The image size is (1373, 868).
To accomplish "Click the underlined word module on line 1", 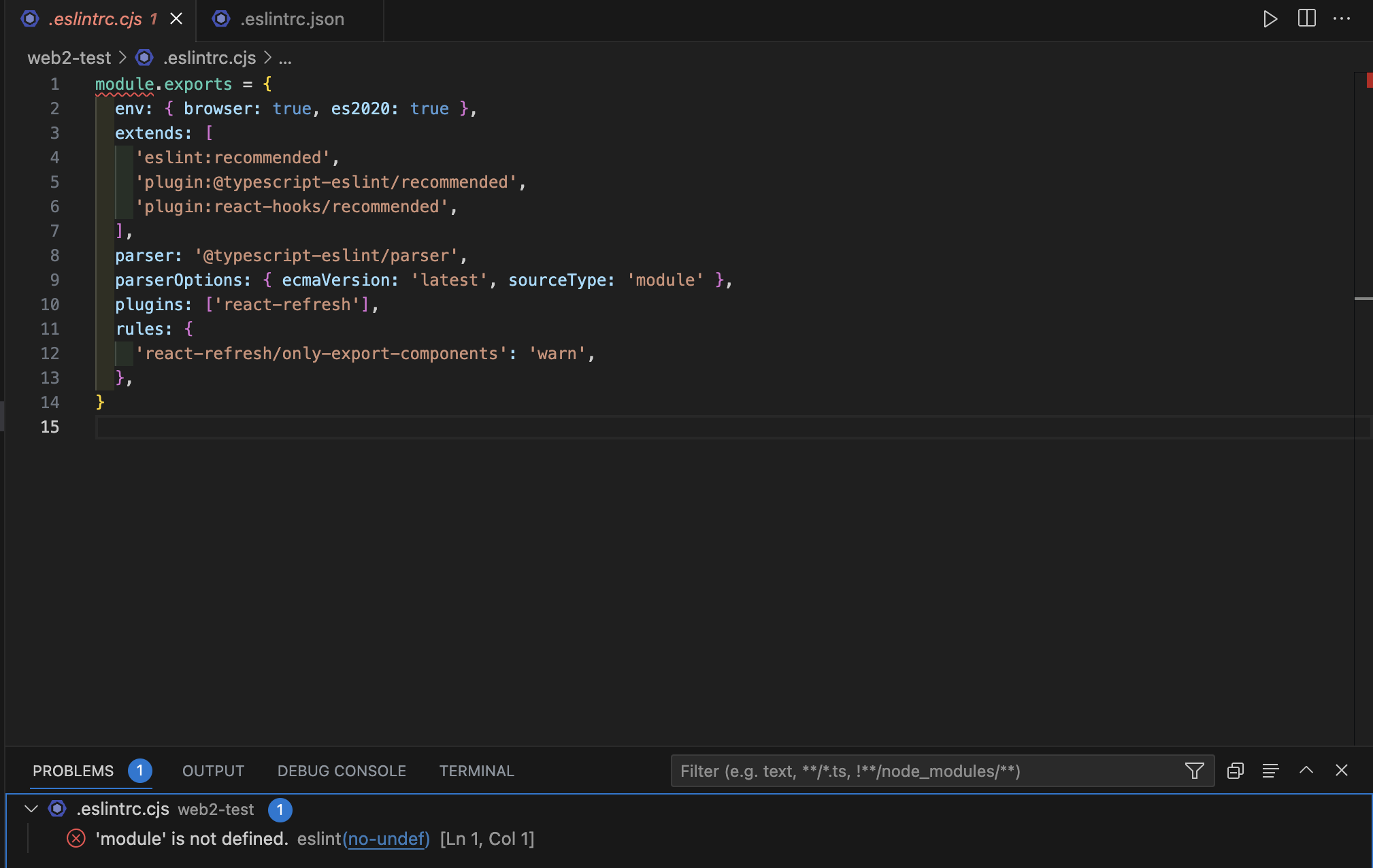I will click(125, 84).
